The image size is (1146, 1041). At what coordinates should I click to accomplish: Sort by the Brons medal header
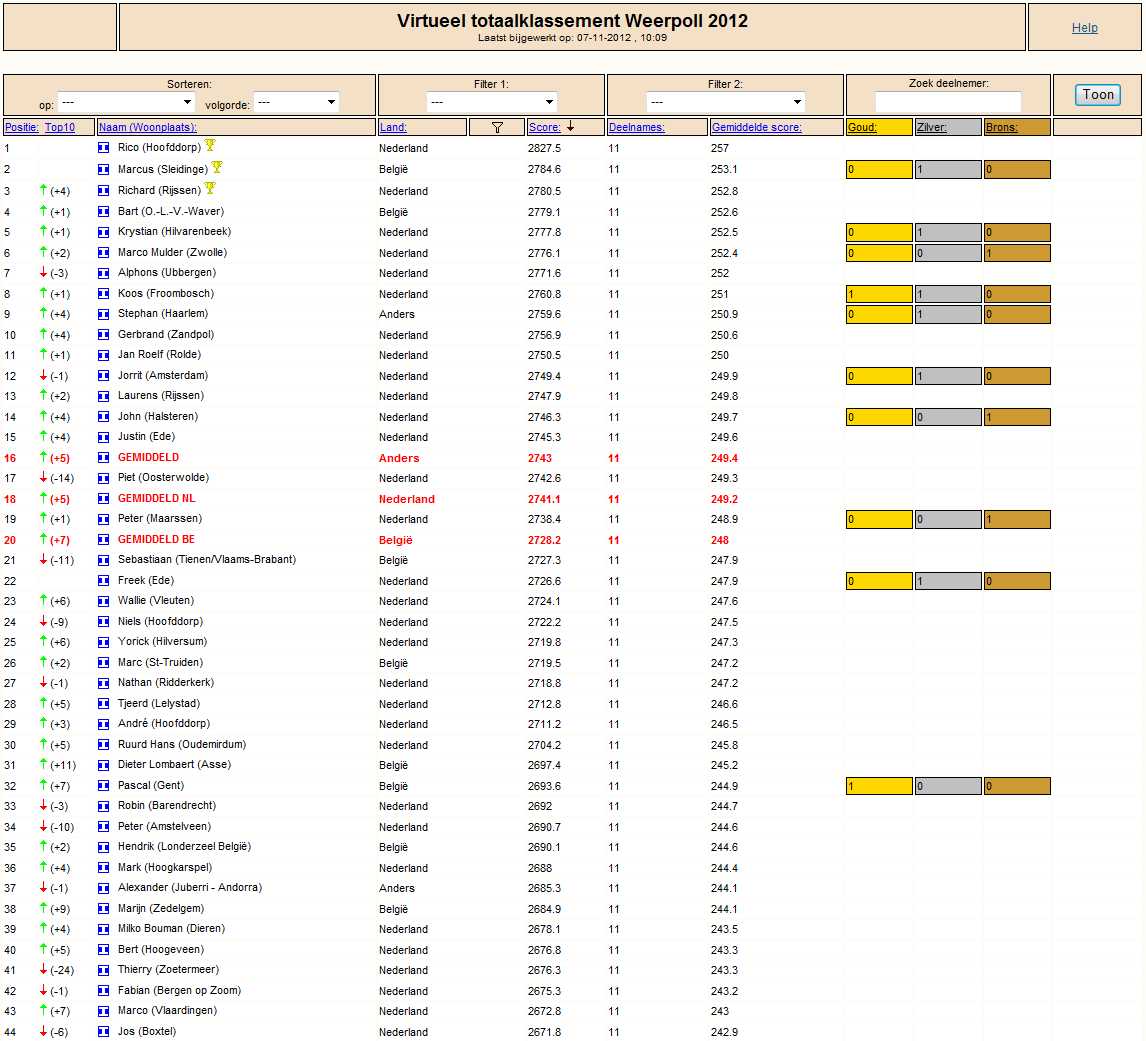coord(1001,127)
